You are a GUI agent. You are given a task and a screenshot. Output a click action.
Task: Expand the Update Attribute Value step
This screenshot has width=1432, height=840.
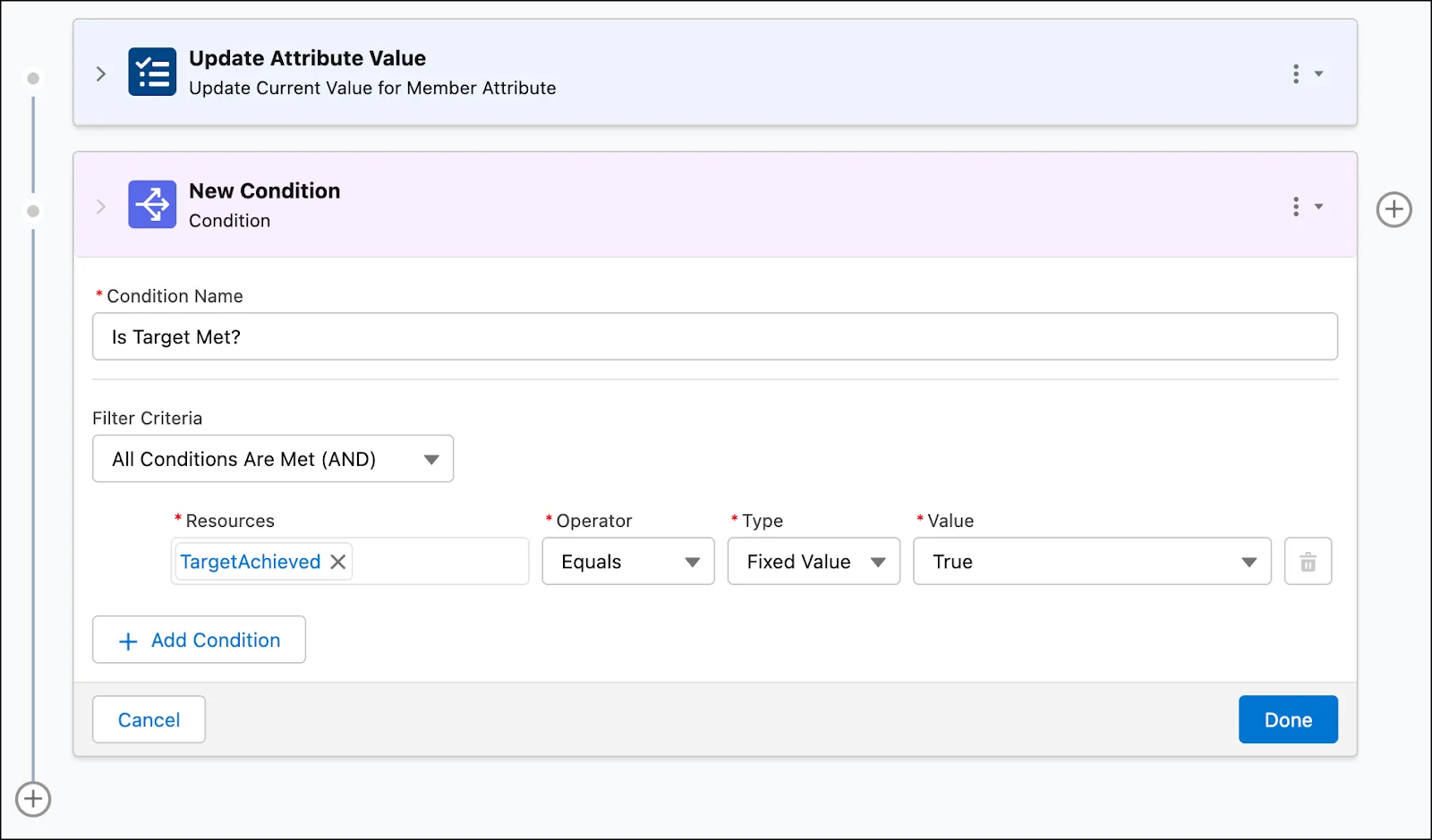[x=101, y=73]
